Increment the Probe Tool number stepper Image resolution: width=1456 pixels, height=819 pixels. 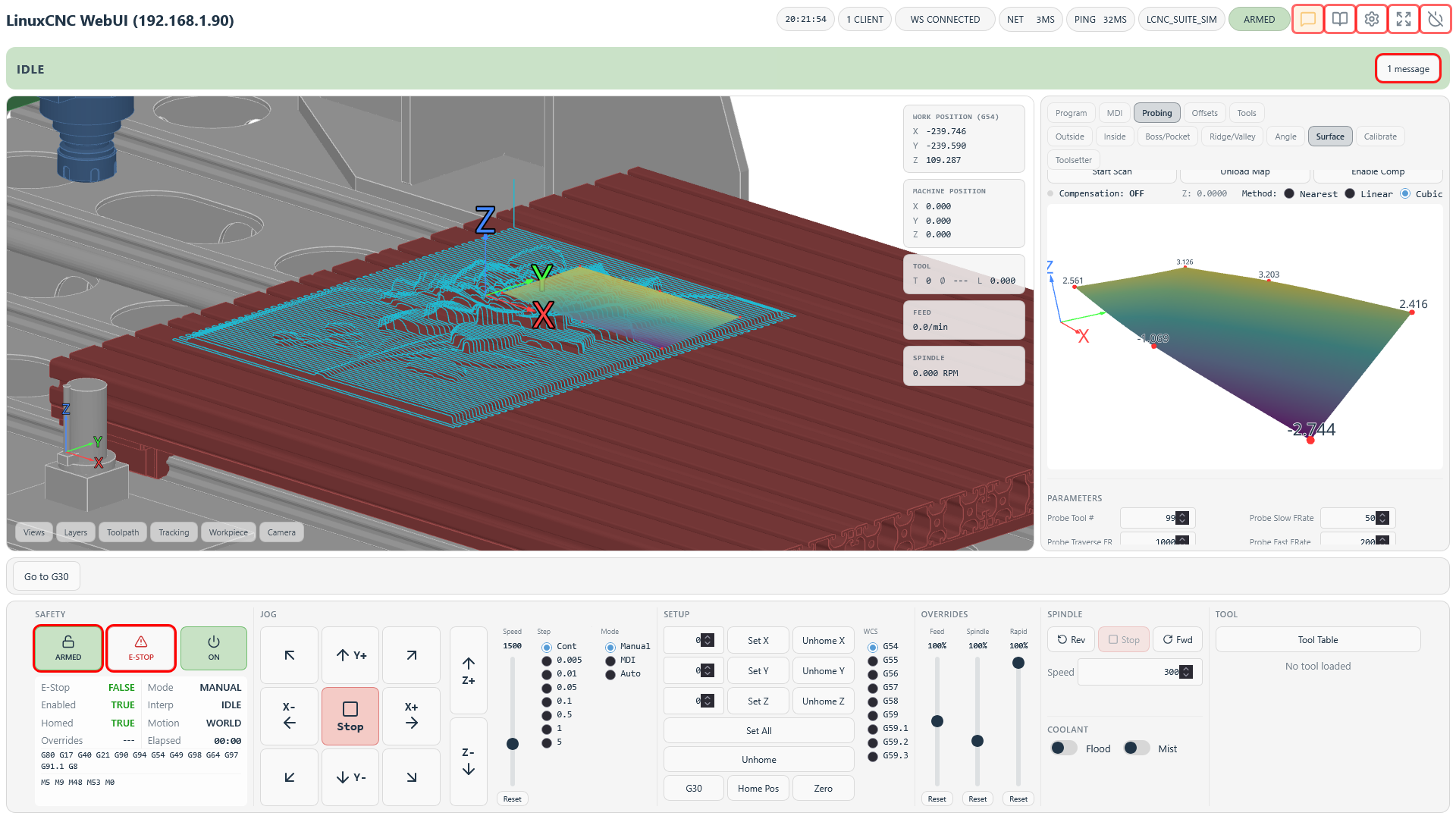1182,515
